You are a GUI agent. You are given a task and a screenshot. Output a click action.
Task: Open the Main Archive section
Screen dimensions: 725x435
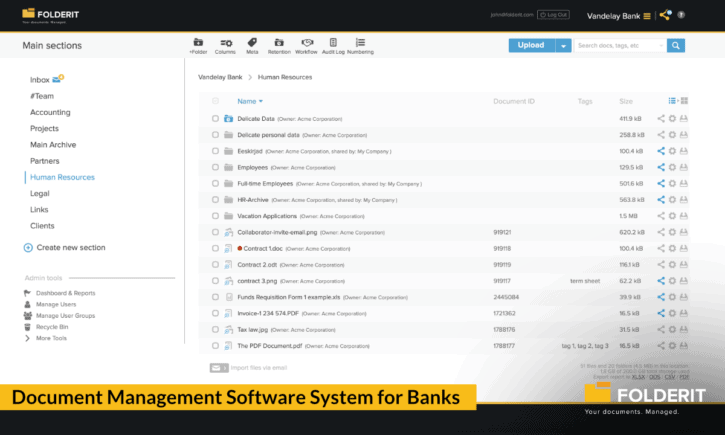click(53, 145)
